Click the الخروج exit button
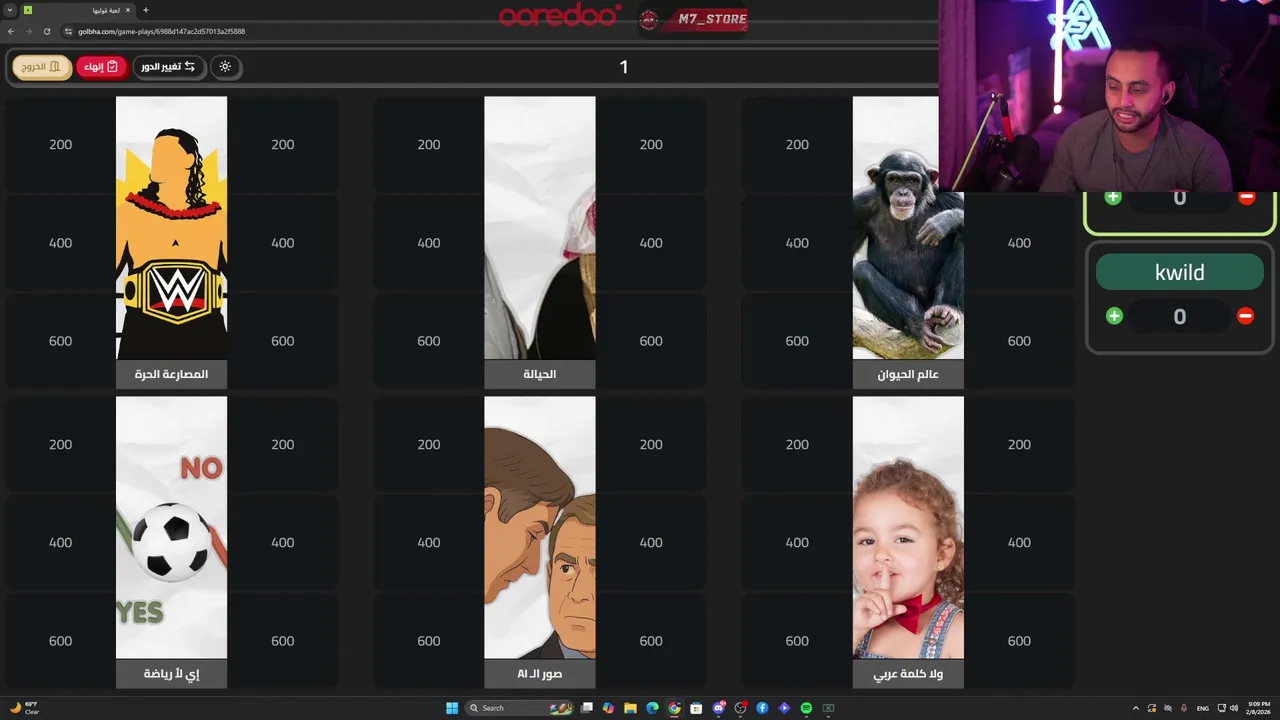1280x720 pixels. tap(42, 67)
